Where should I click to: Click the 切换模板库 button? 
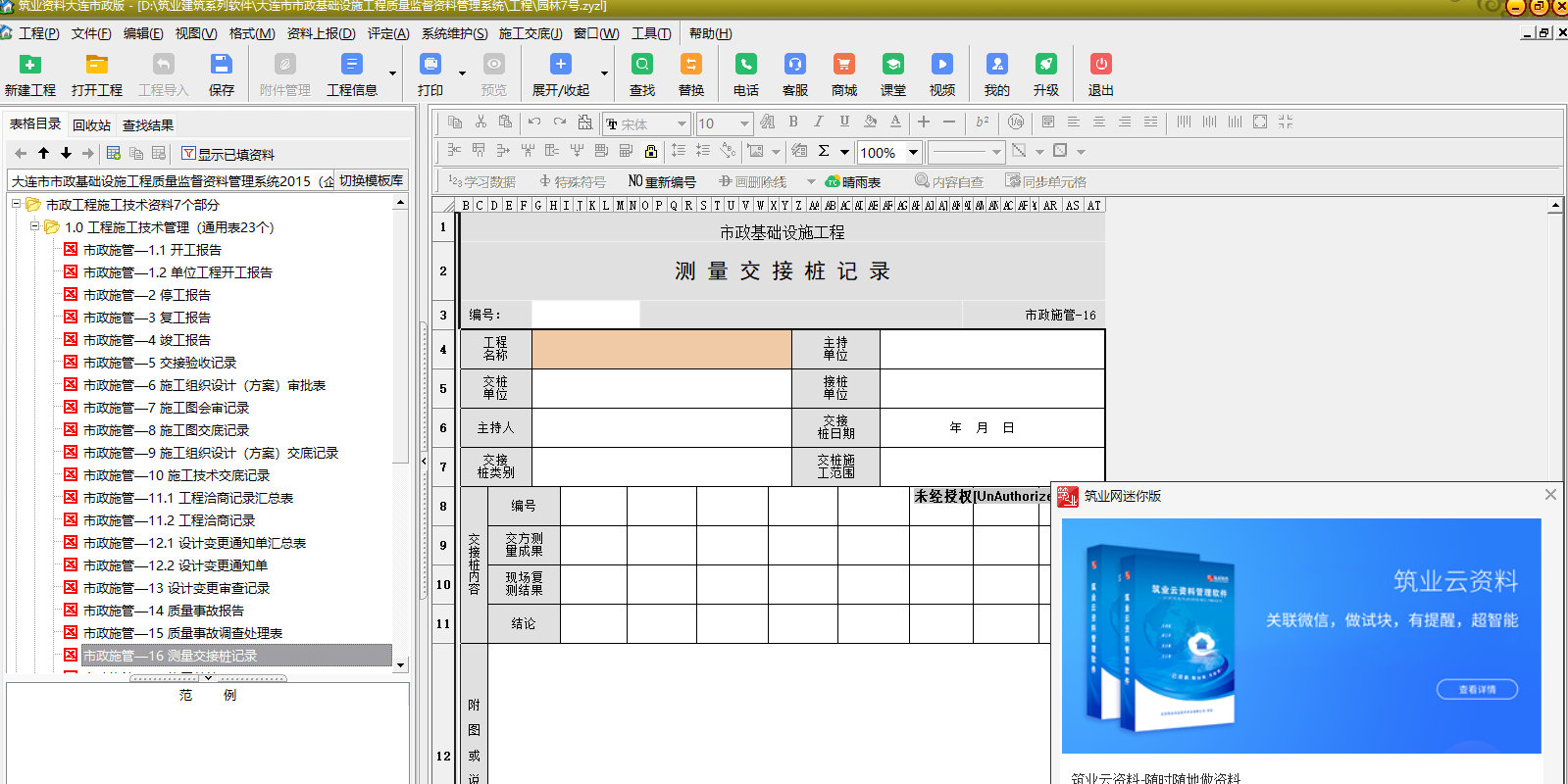point(371,180)
